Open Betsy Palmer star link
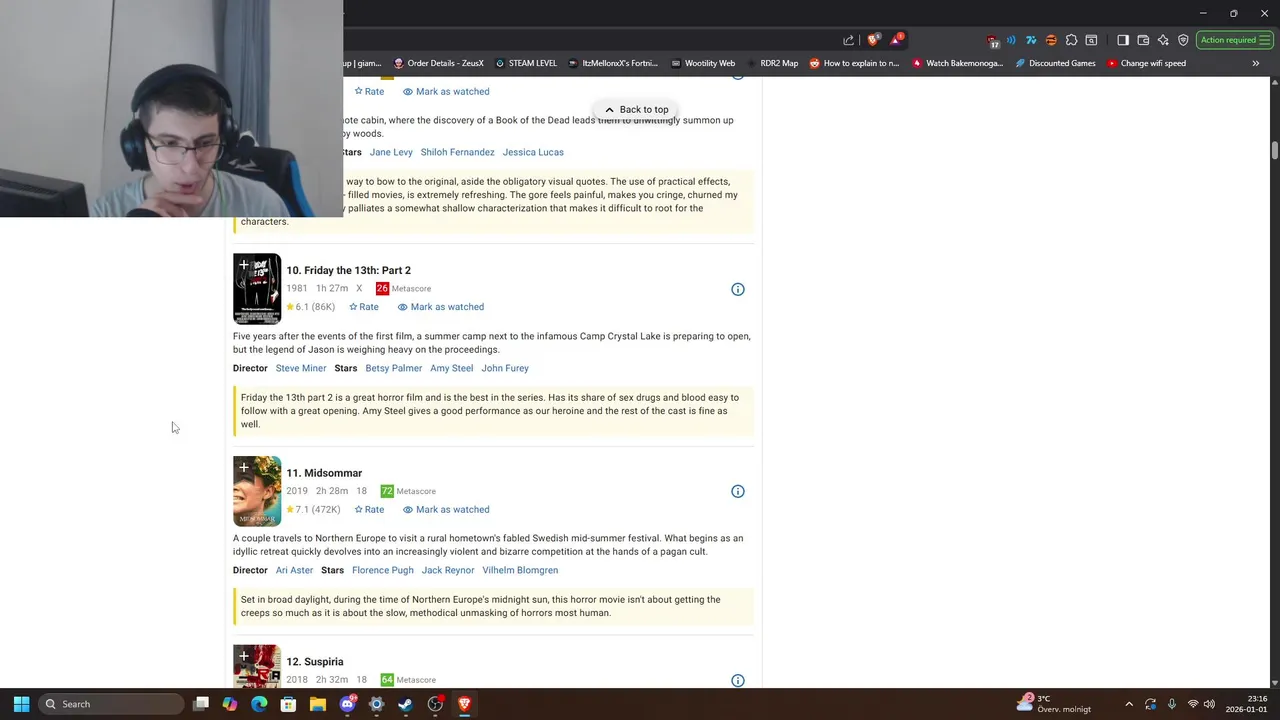Image resolution: width=1280 pixels, height=720 pixels. [394, 368]
